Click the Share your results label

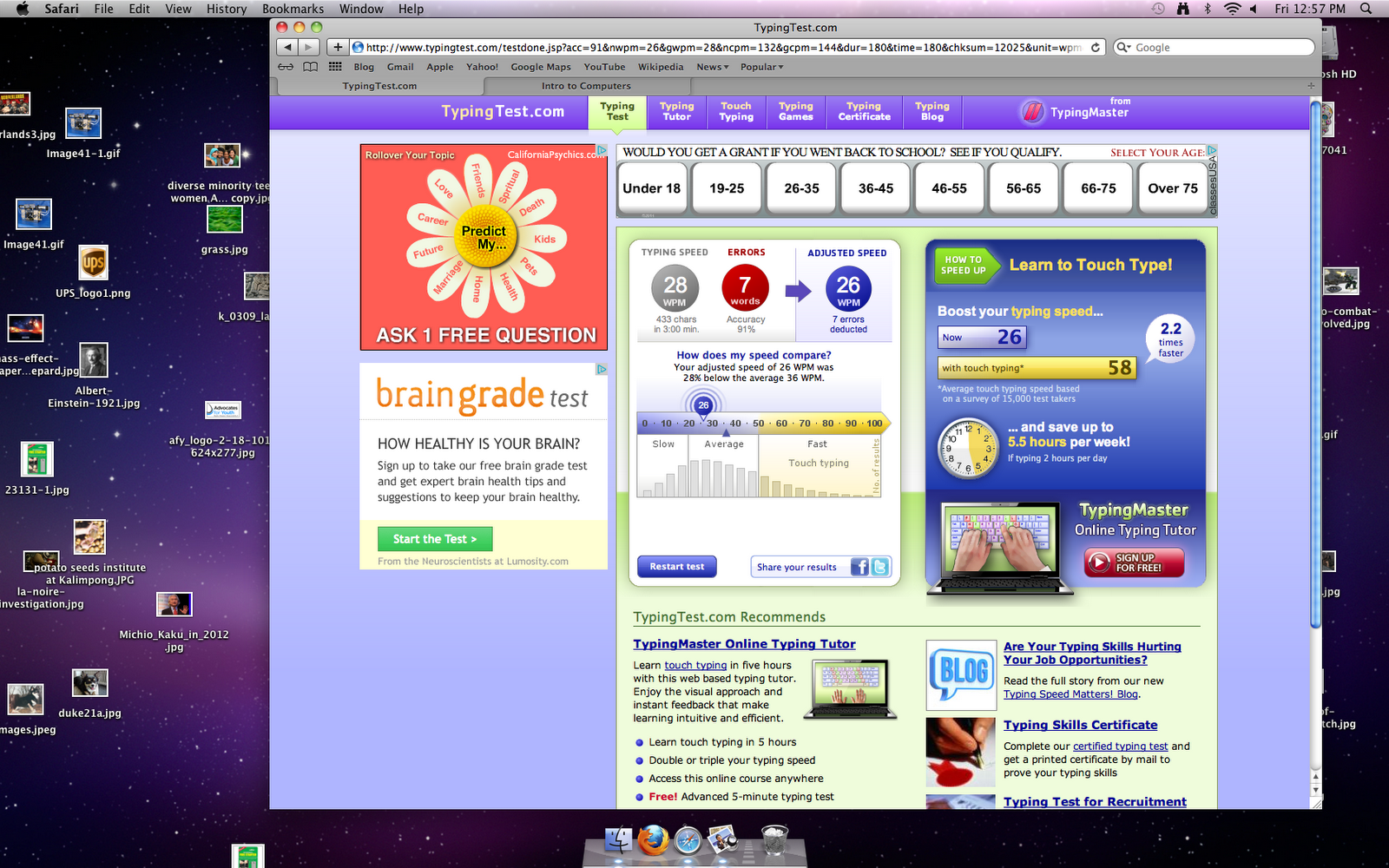point(797,568)
